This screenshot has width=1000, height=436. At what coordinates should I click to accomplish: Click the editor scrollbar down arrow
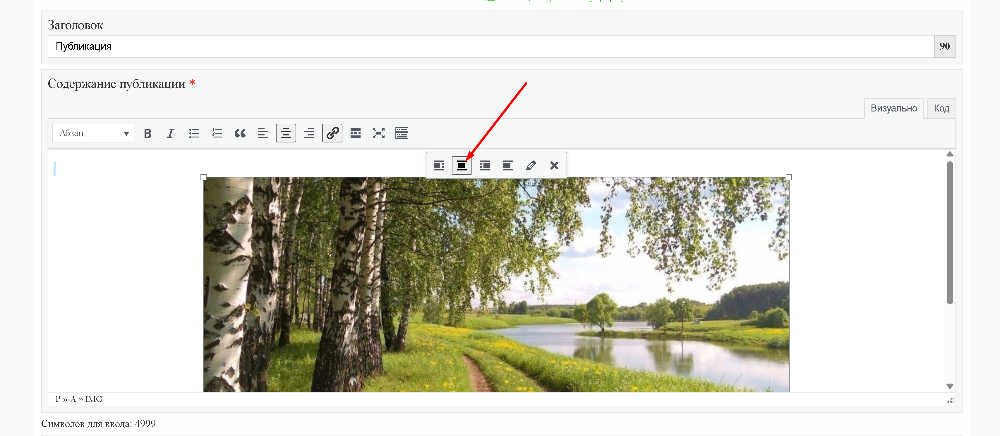tap(950, 386)
